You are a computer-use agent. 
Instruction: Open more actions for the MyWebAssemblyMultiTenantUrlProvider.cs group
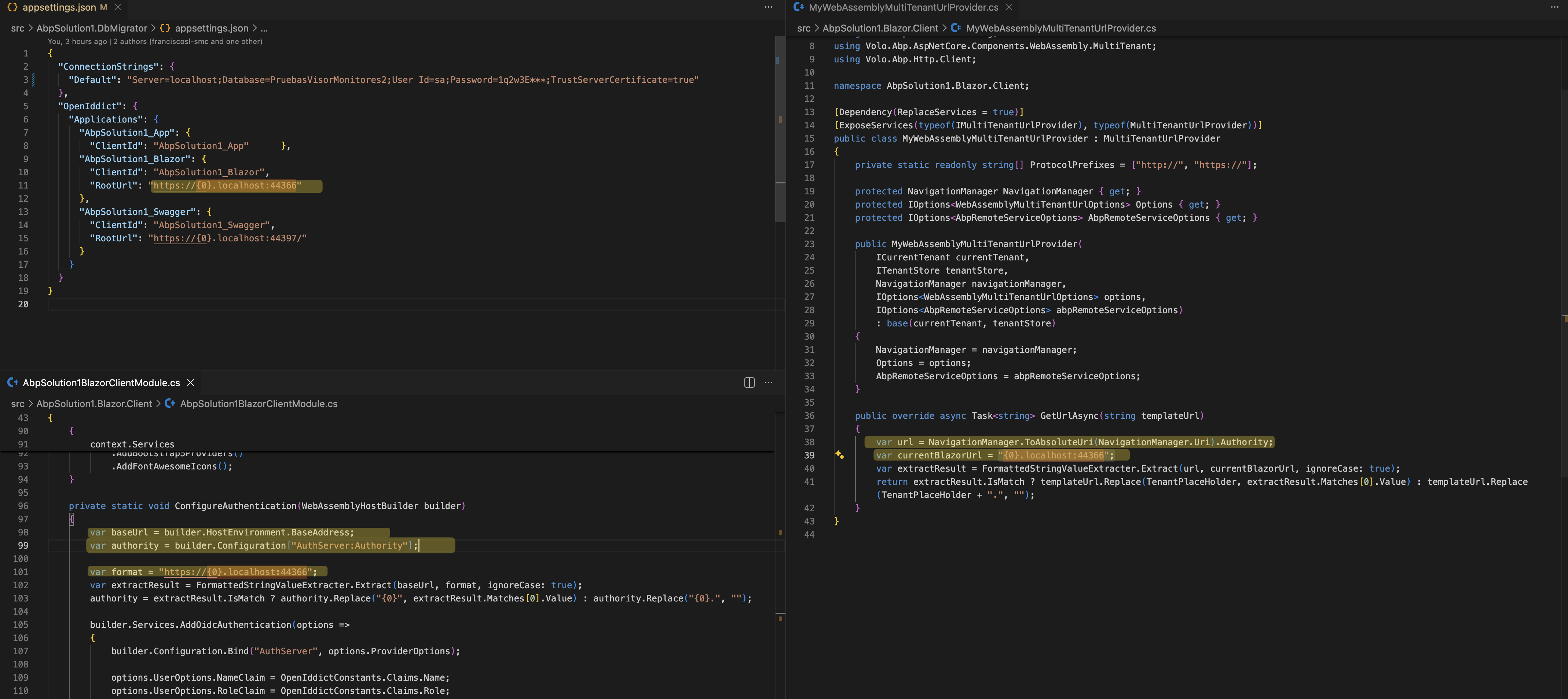click(1554, 7)
